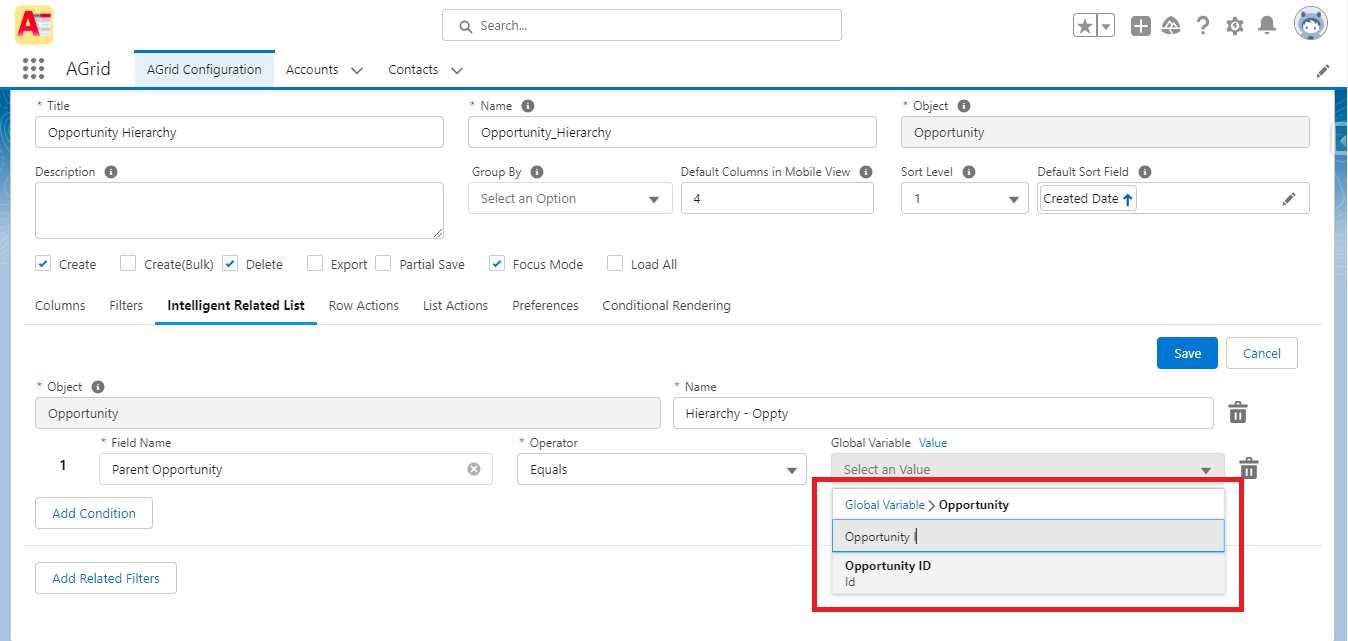Expand the Contacts tab chevron

point(457,71)
